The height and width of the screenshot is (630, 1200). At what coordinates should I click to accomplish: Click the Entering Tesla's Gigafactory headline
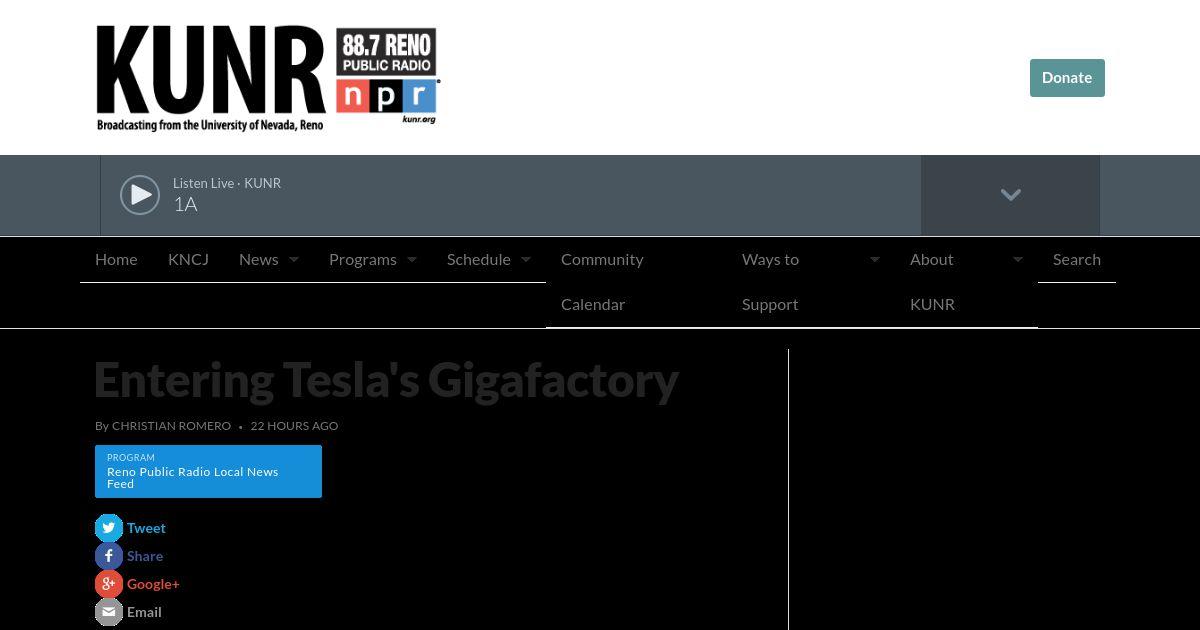pos(386,380)
